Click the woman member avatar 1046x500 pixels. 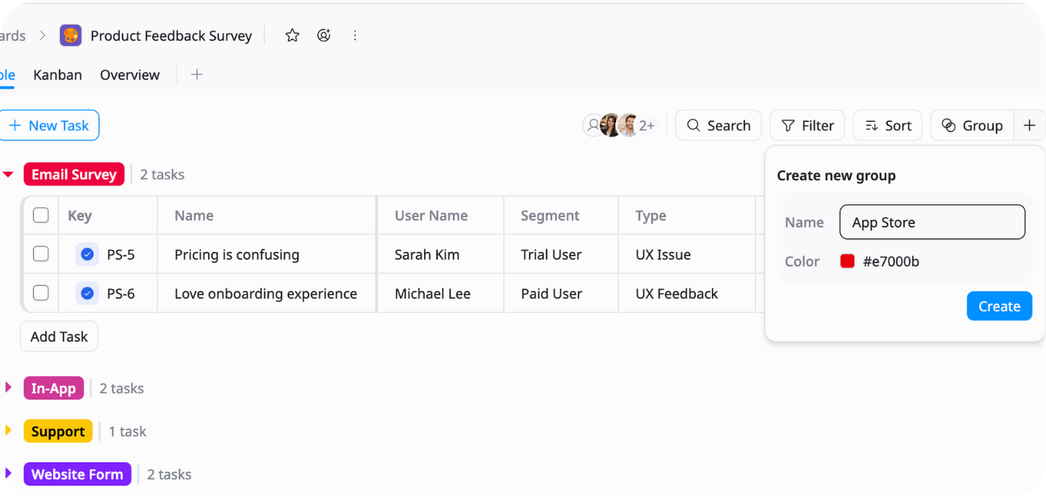pyautogui.click(x=610, y=125)
